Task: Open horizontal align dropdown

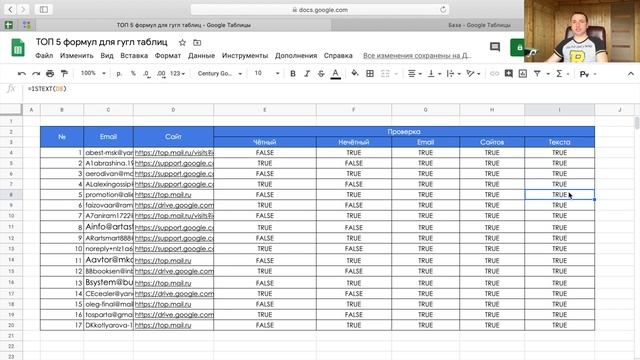Action: (x=414, y=73)
